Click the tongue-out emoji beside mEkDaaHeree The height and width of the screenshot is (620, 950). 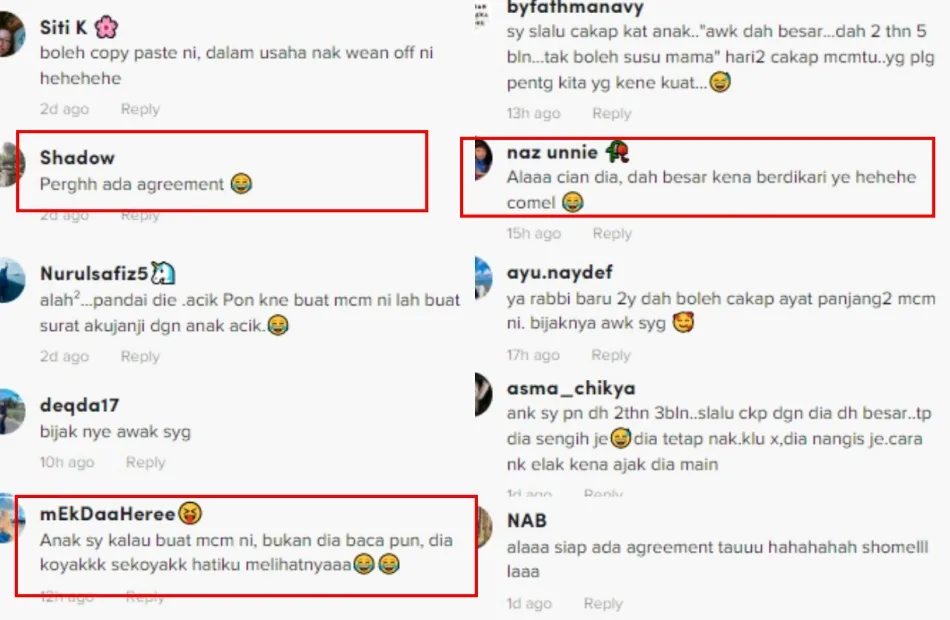coord(190,513)
